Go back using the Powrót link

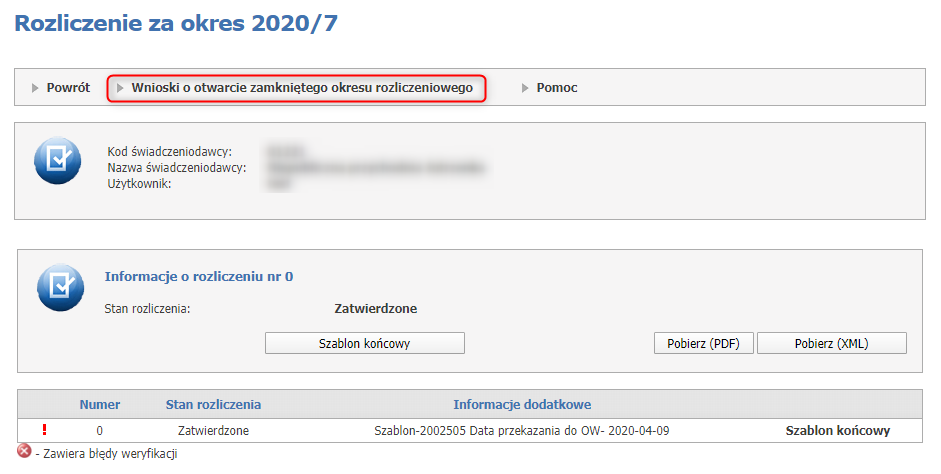[x=68, y=88]
